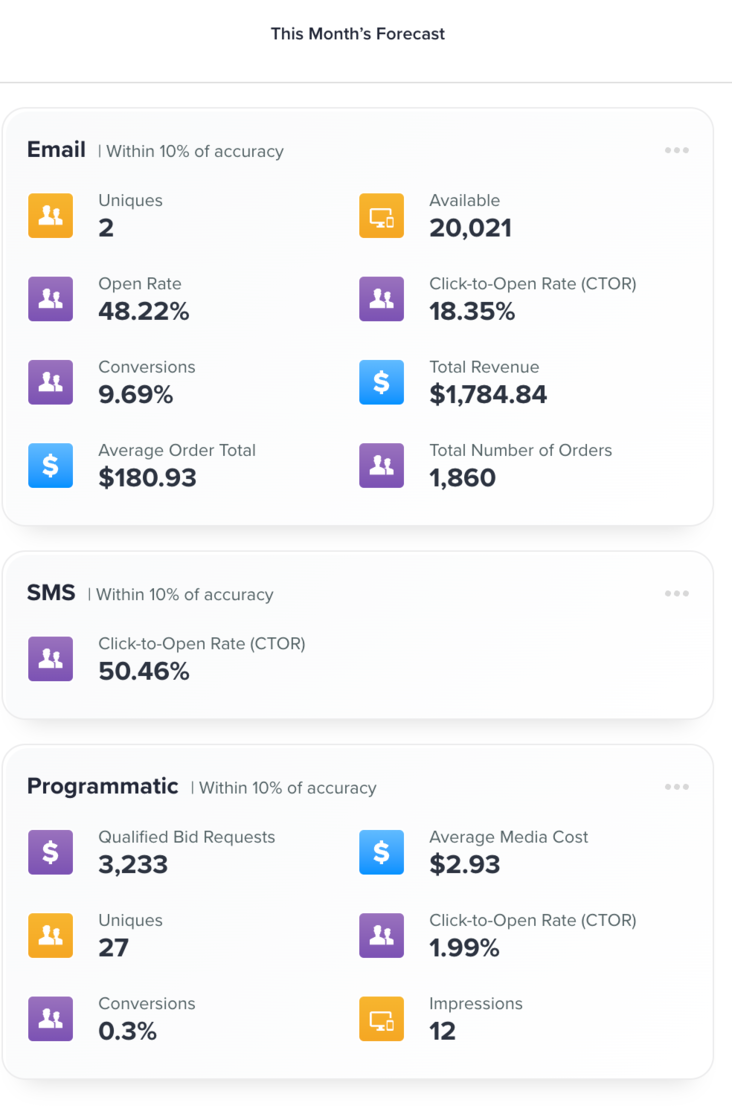Click the SMS CTOR value 50.46%

144,672
